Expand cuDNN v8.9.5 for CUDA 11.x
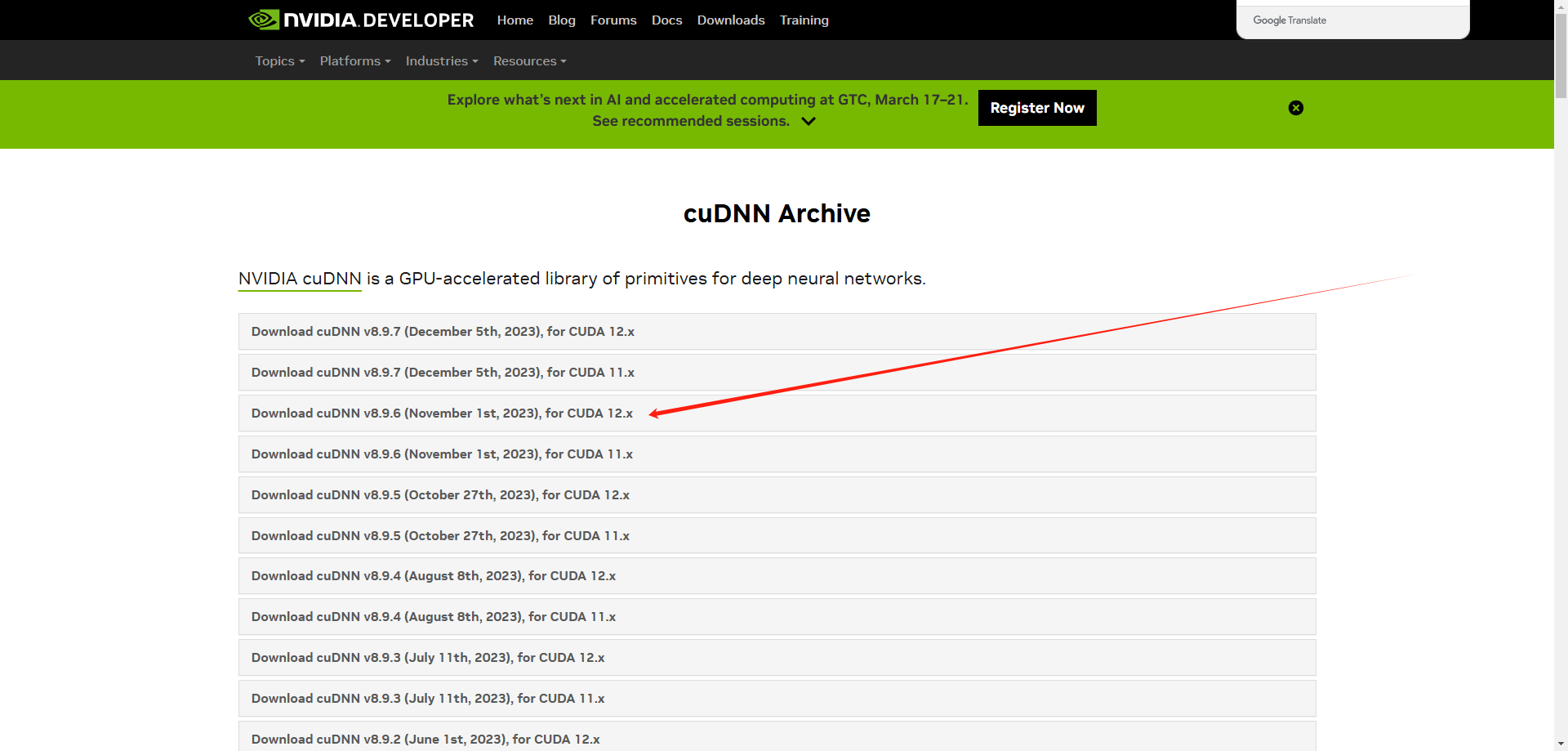 tap(440, 536)
